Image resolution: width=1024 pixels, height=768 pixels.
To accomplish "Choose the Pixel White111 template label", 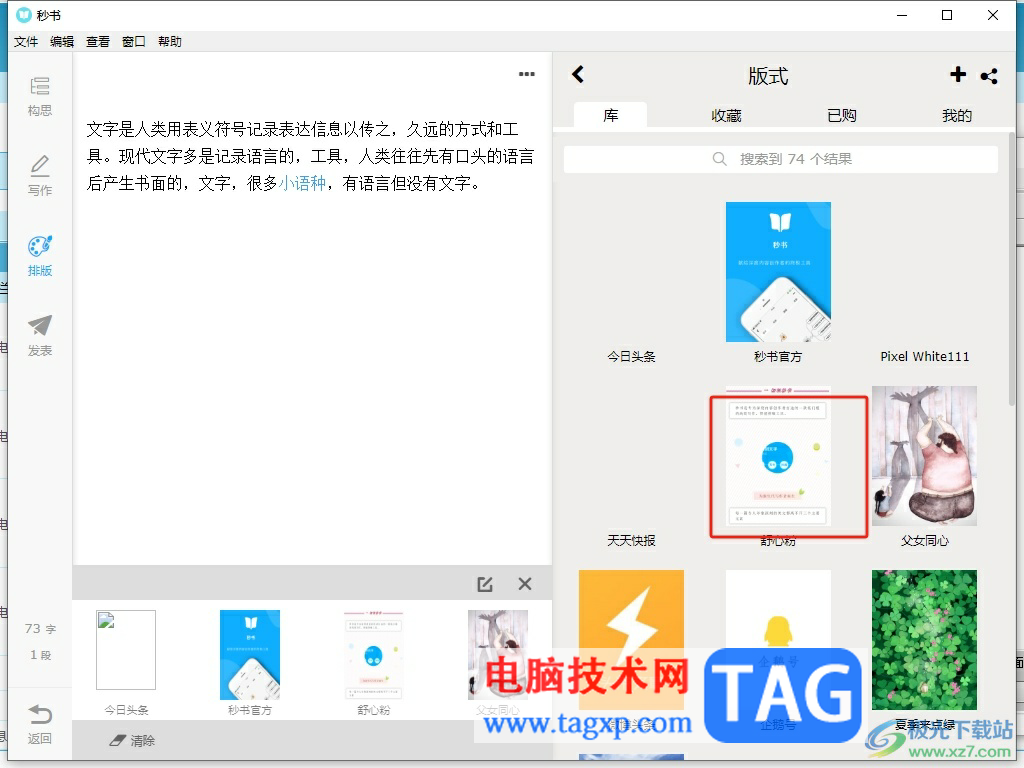I will [924, 357].
